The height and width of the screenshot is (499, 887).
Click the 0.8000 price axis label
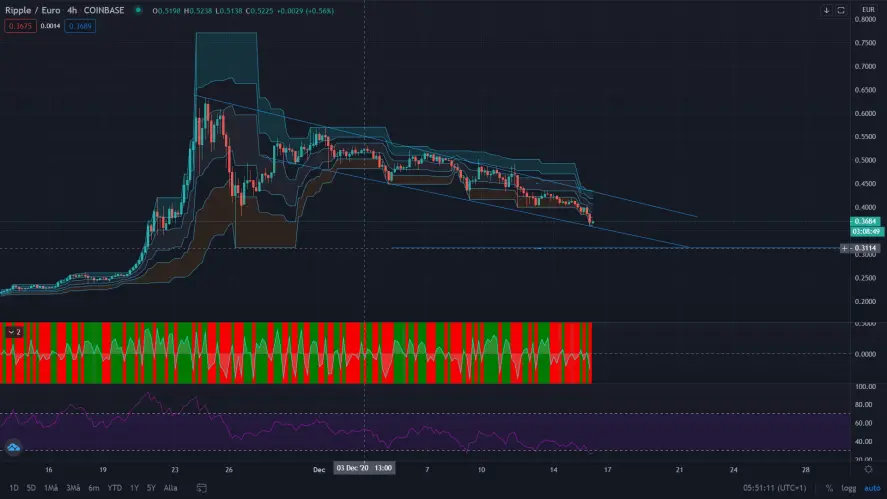(x=865, y=19)
